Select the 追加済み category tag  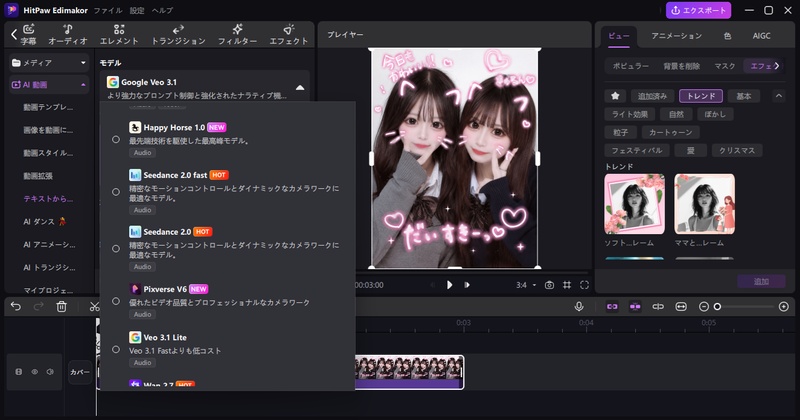click(652, 96)
